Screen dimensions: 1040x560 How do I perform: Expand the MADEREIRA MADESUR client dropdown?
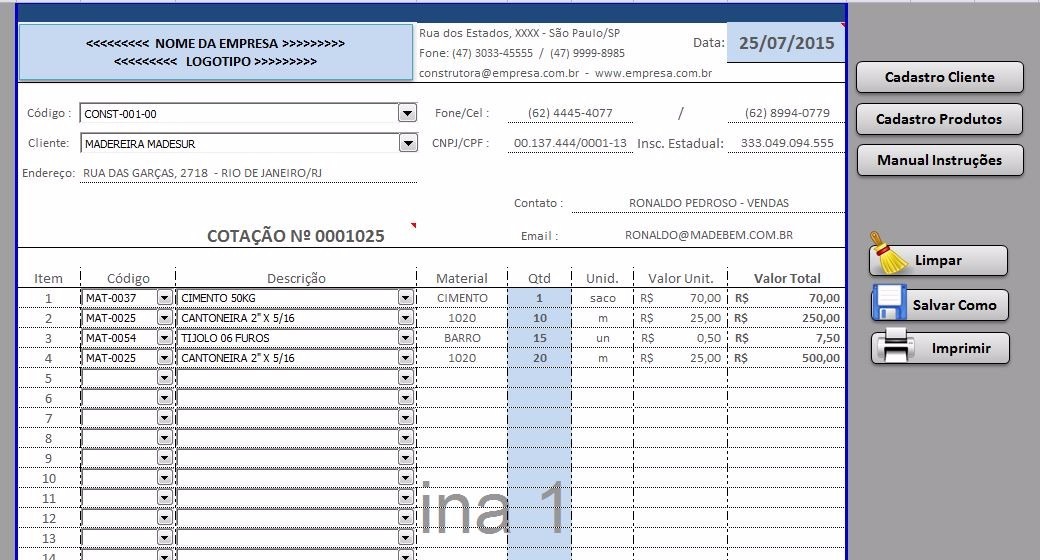tap(407, 143)
